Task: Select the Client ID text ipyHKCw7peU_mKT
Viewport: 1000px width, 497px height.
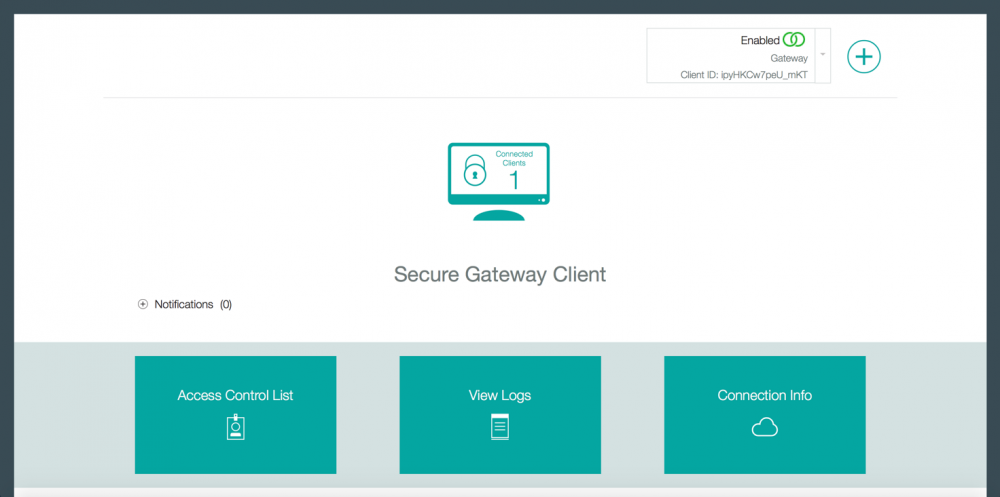Action: click(764, 75)
